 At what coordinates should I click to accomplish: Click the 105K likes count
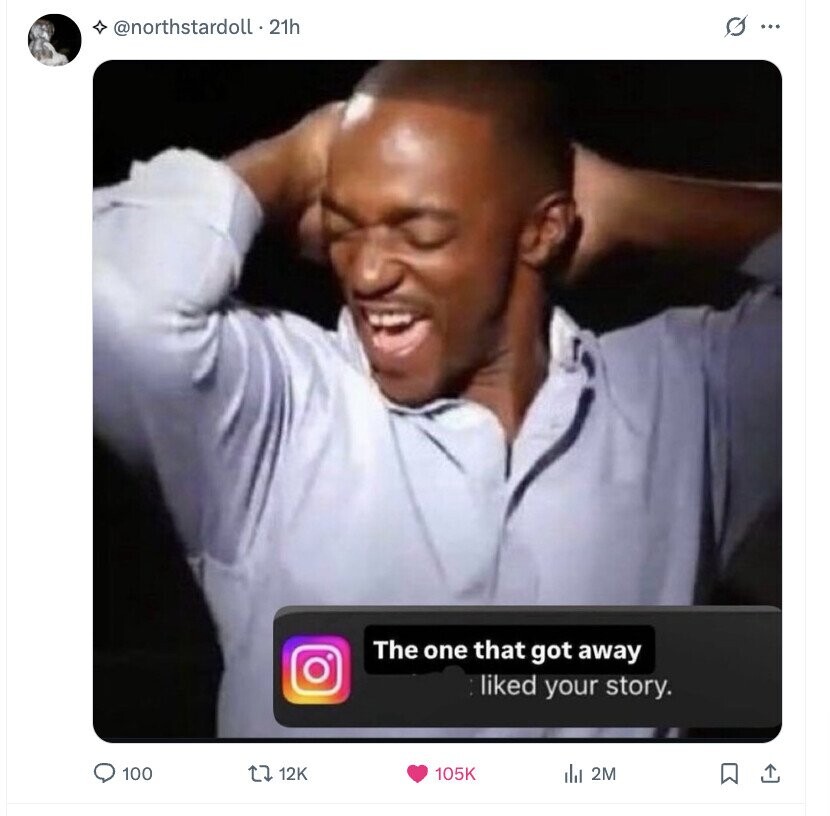point(456,773)
